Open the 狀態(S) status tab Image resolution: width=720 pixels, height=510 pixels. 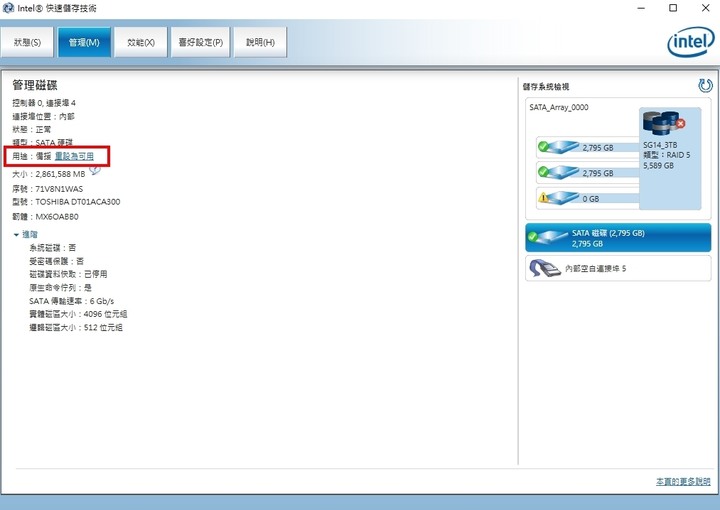click(27, 42)
